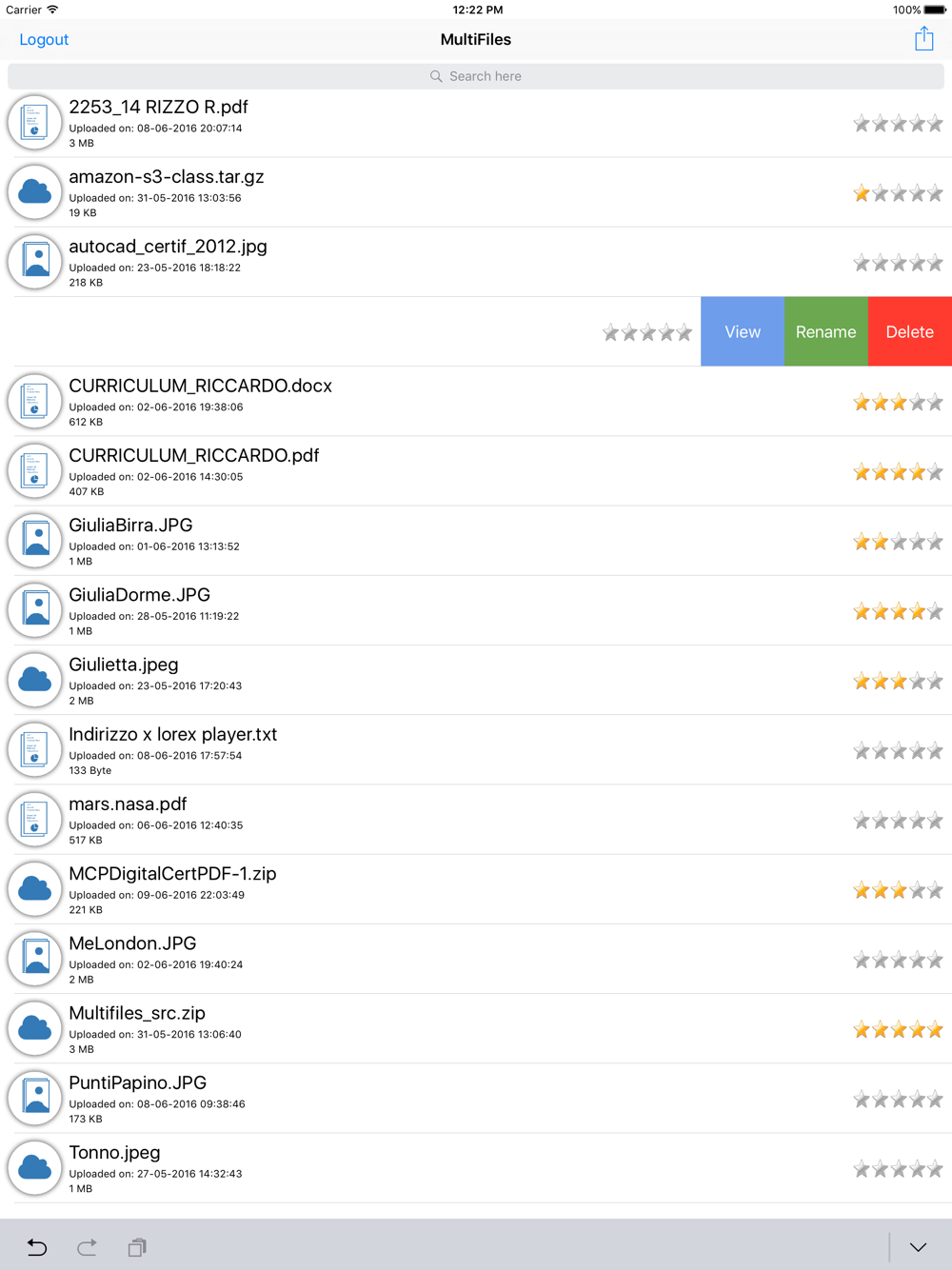The width and height of the screenshot is (952, 1270).
Task: Select the file name Indirizzo x lorex player.txt
Action: (x=173, y=734)
